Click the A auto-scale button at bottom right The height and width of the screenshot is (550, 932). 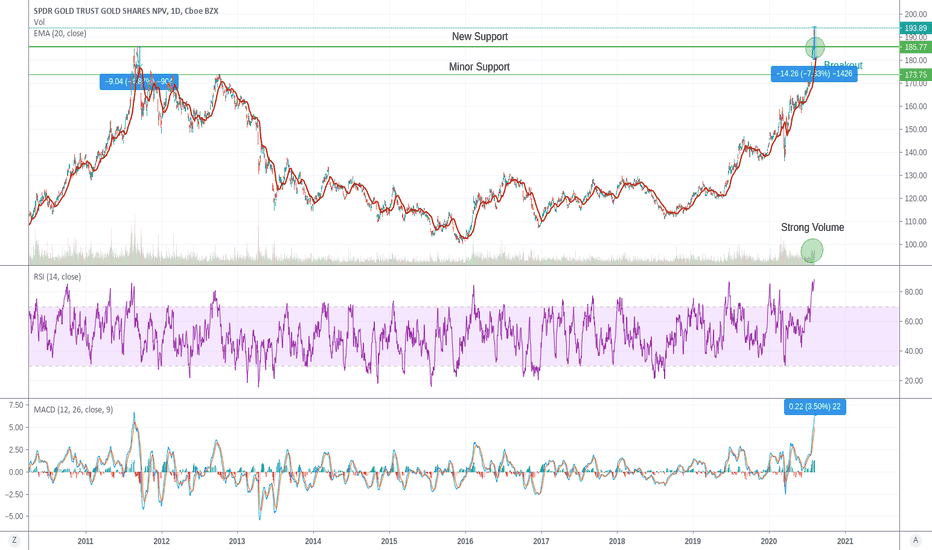click(x=915, y=540)
